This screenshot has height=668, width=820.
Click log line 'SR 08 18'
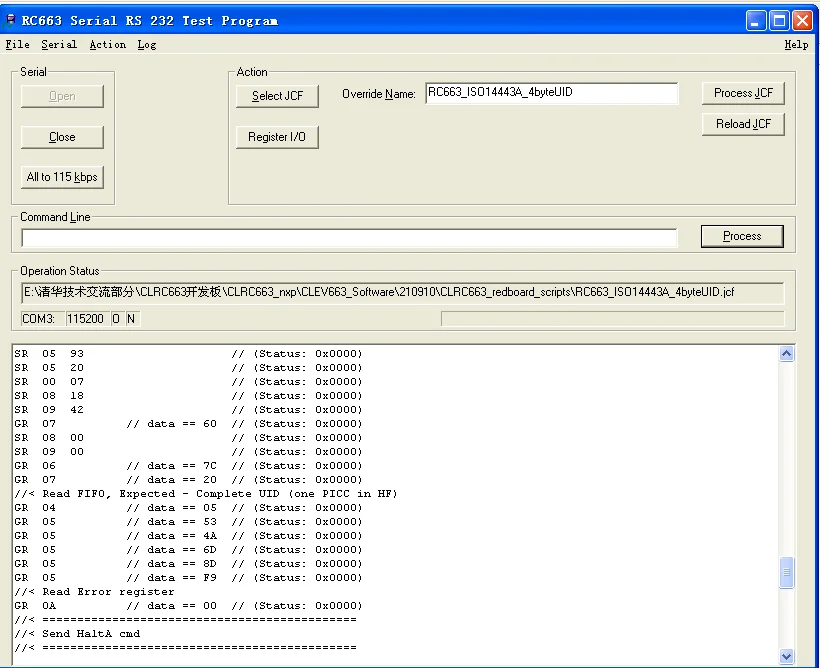tap(188, 396)
